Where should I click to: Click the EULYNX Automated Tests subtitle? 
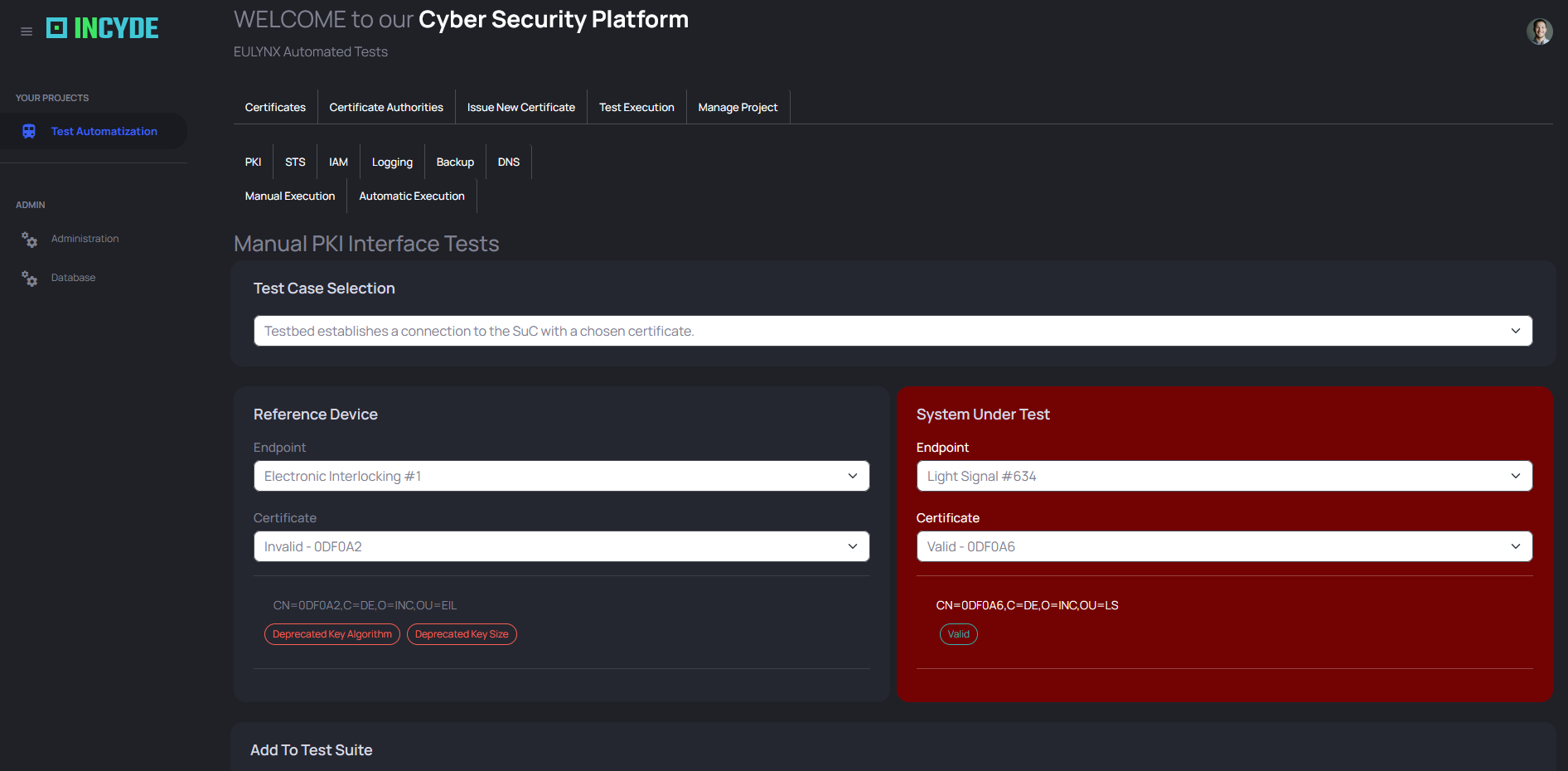[x=311, y=51]
